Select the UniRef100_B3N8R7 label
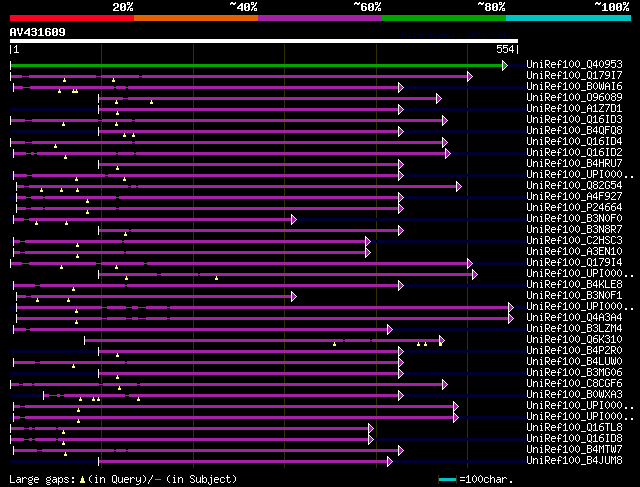Image resolution: width=640 pixels, height=487 pixels. [574, 230]
